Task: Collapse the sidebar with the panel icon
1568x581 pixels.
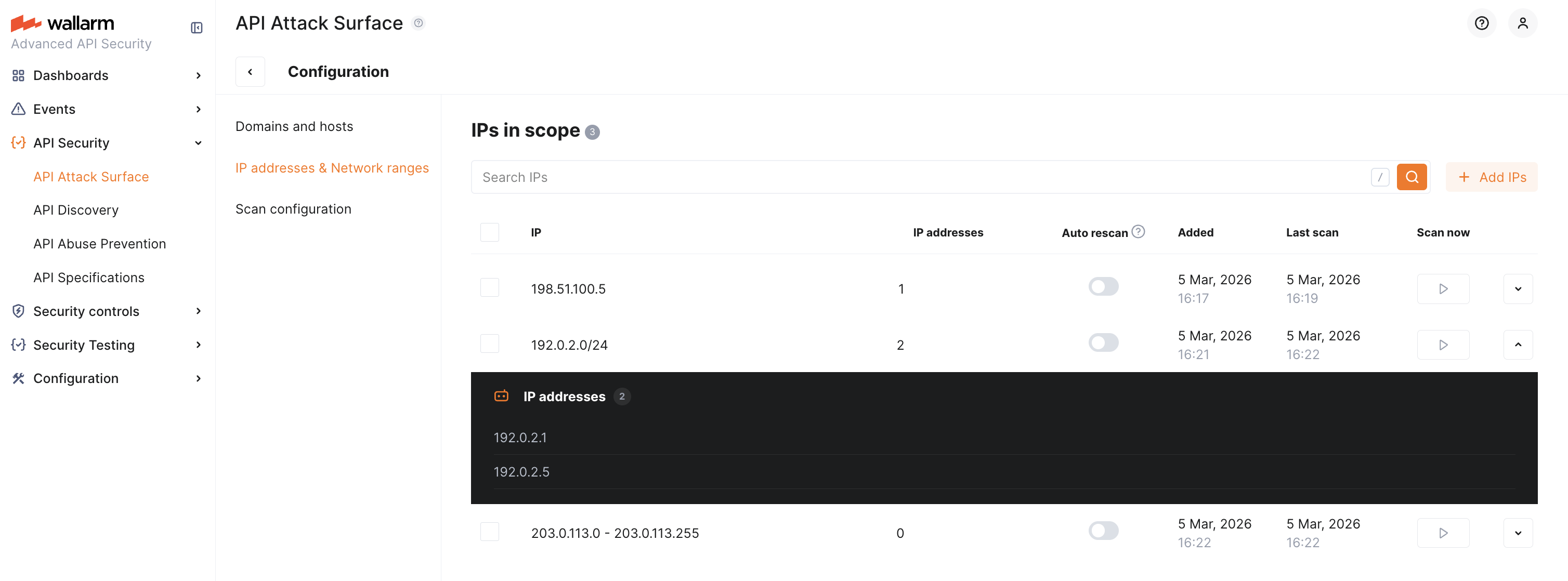Action: pos(196,28)
